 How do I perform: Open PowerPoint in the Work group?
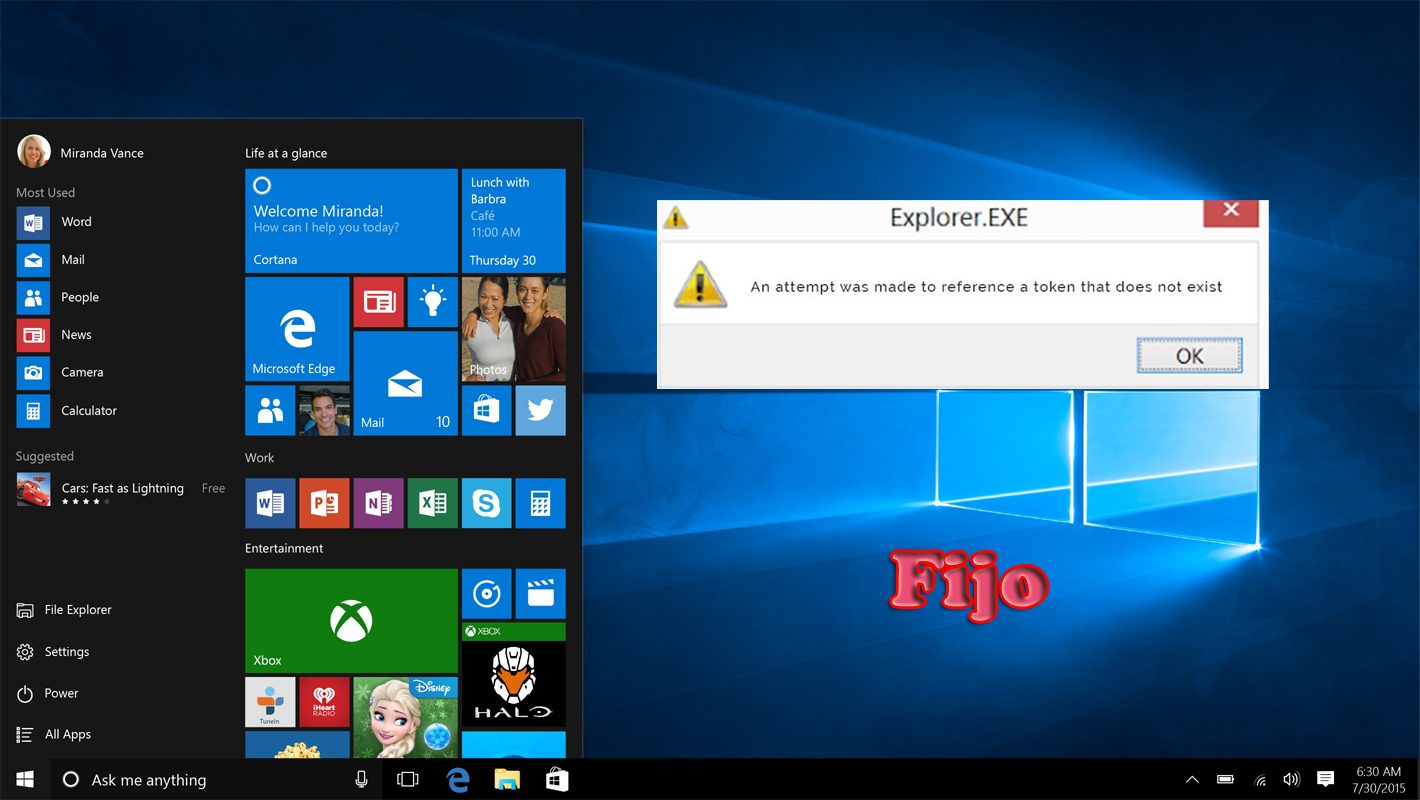(324, 503)
